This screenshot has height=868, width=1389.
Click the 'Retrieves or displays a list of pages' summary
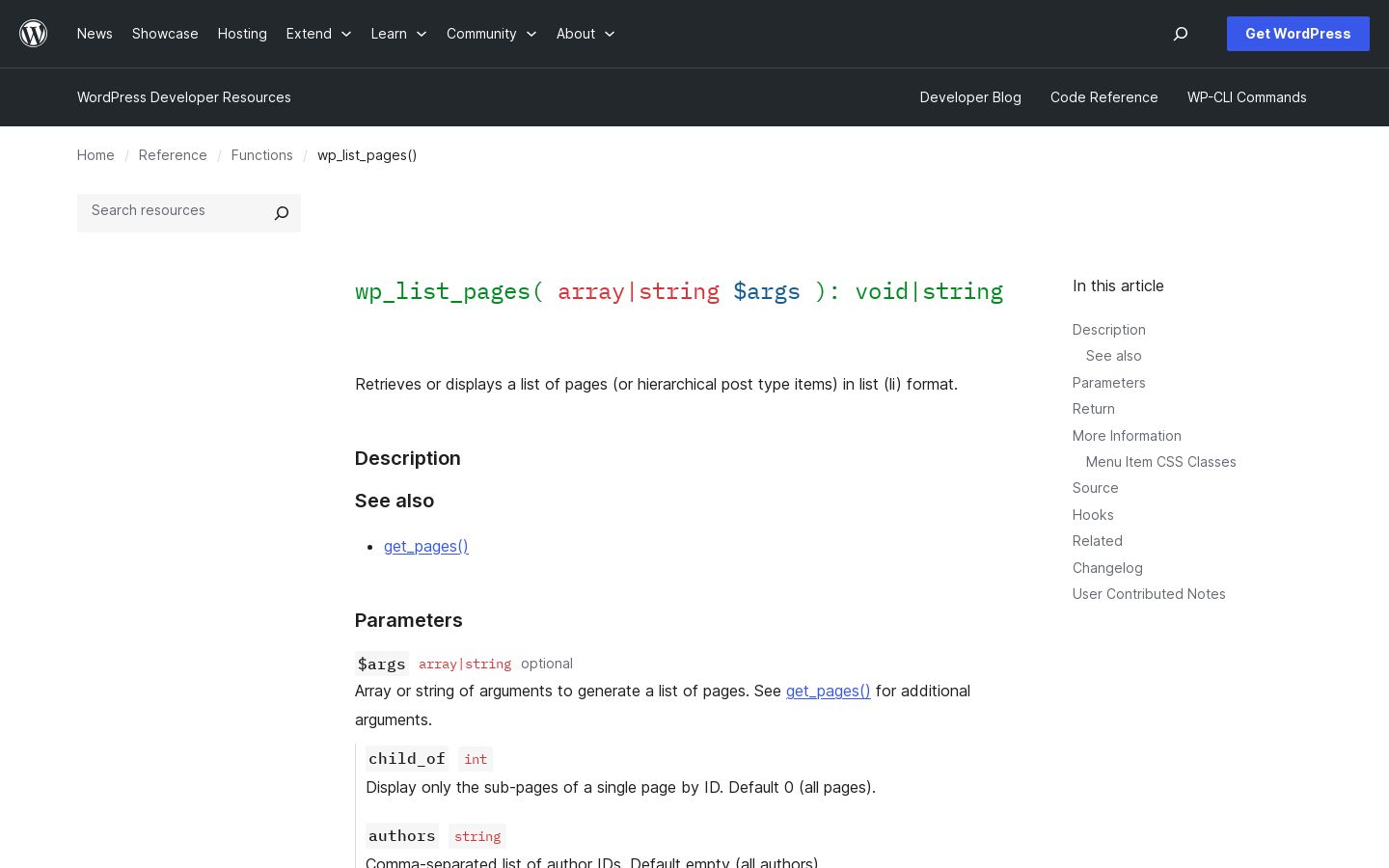656,384
